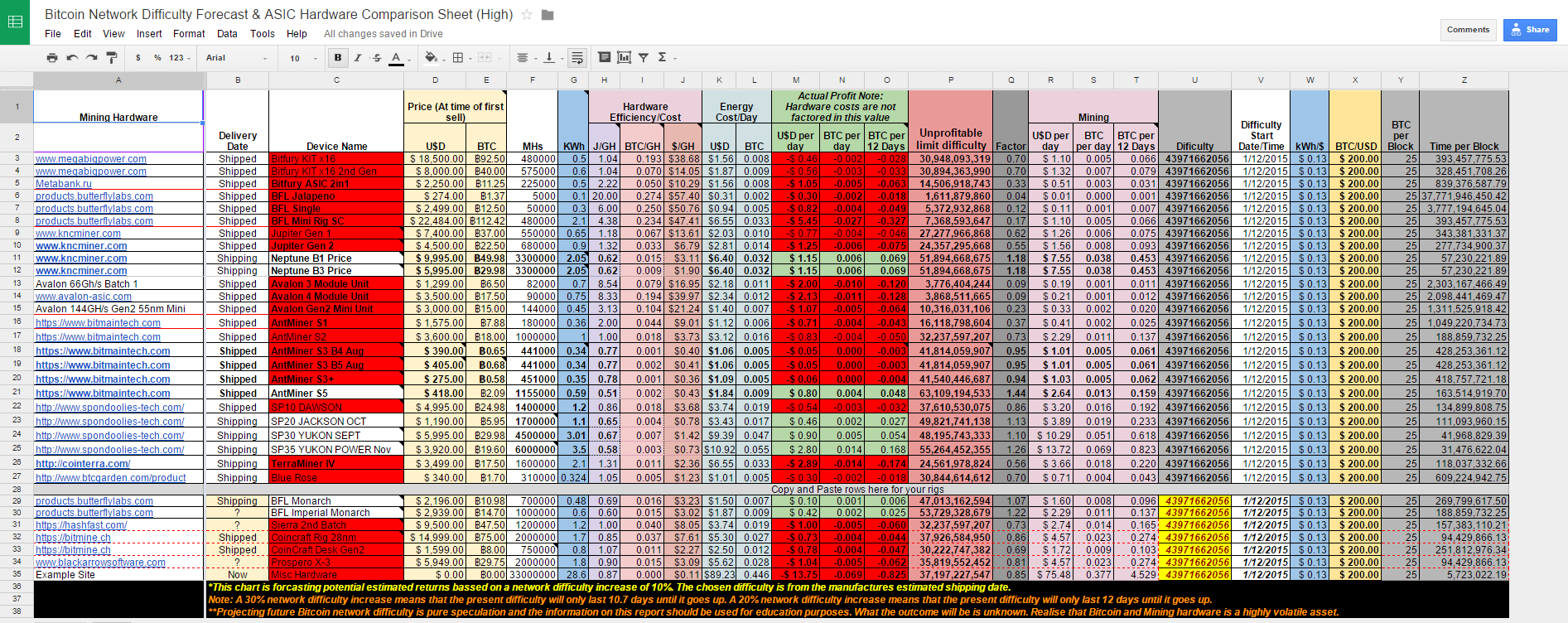Open cell borders dropdown
The image size is (1568, 623).
pyautogui.click(x=461, y=58)
